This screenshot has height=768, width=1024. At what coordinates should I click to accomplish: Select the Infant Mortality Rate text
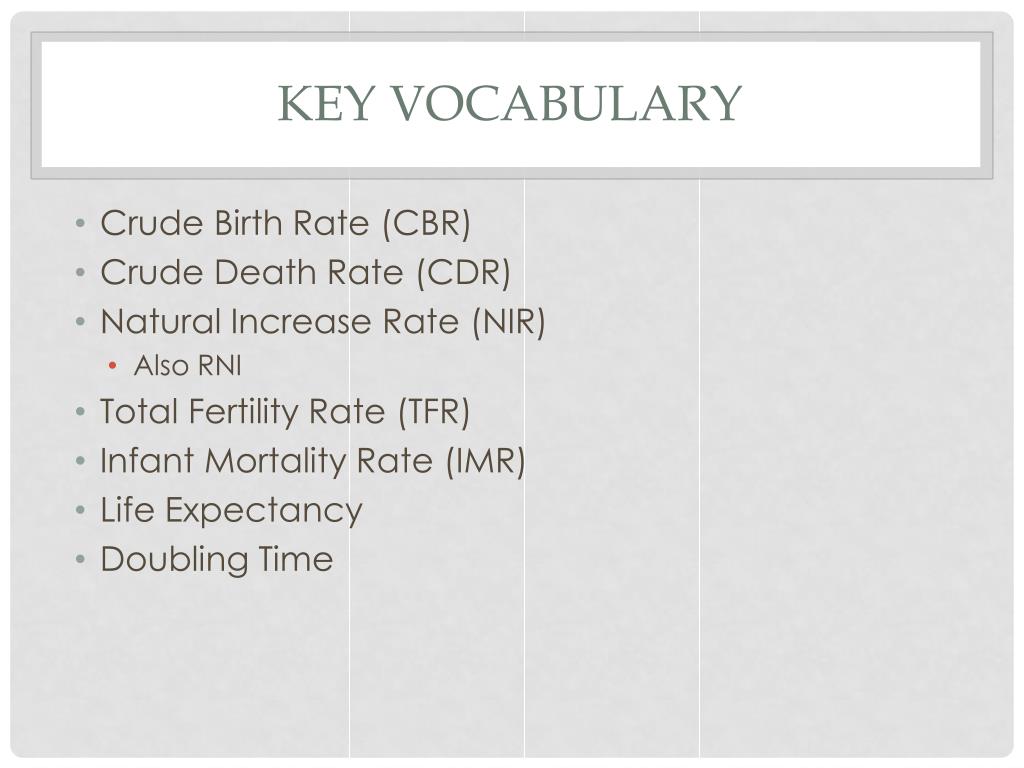click(266, 461)
